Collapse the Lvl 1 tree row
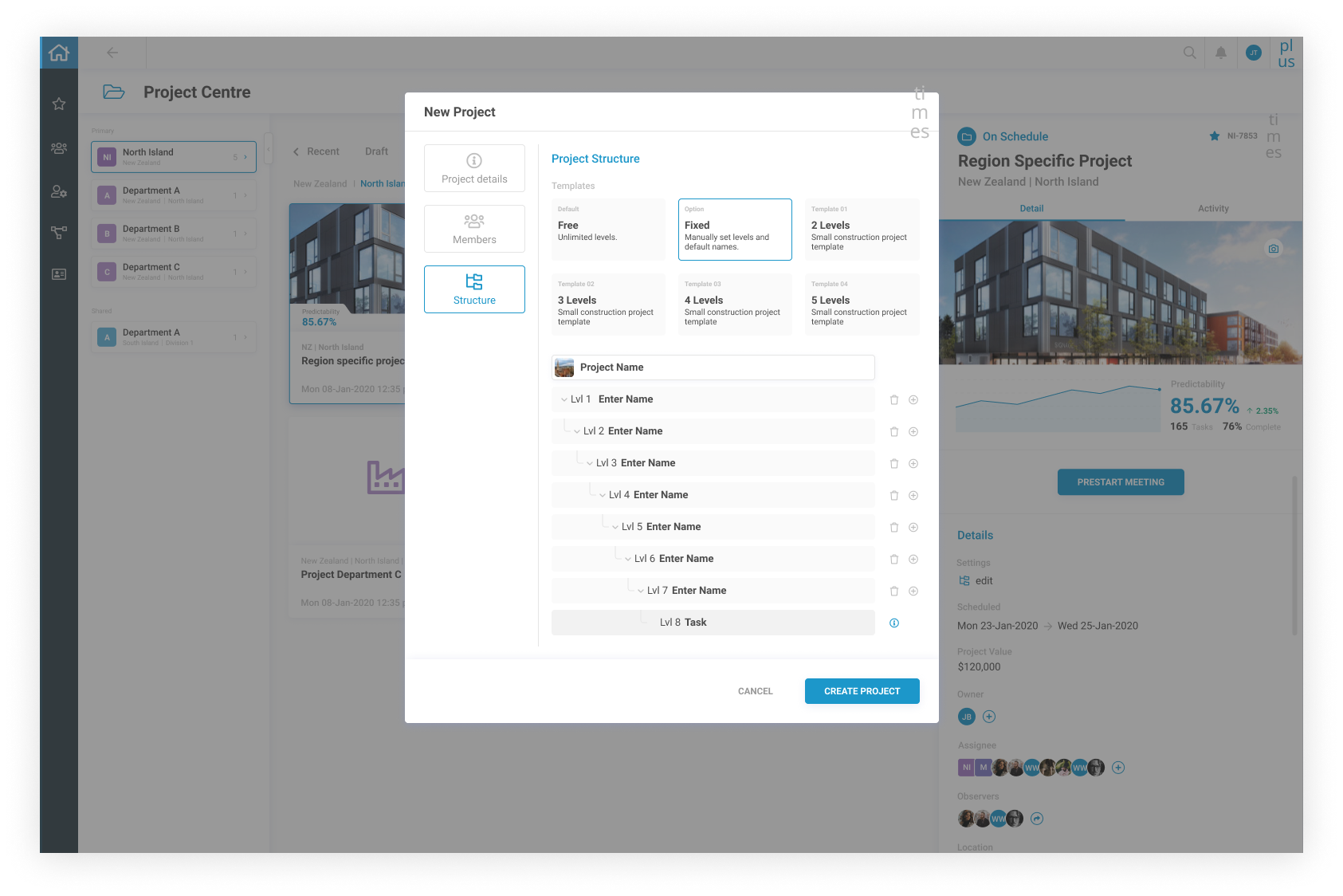This screenshot has width=1343, height=896. (x=564, y=400)
